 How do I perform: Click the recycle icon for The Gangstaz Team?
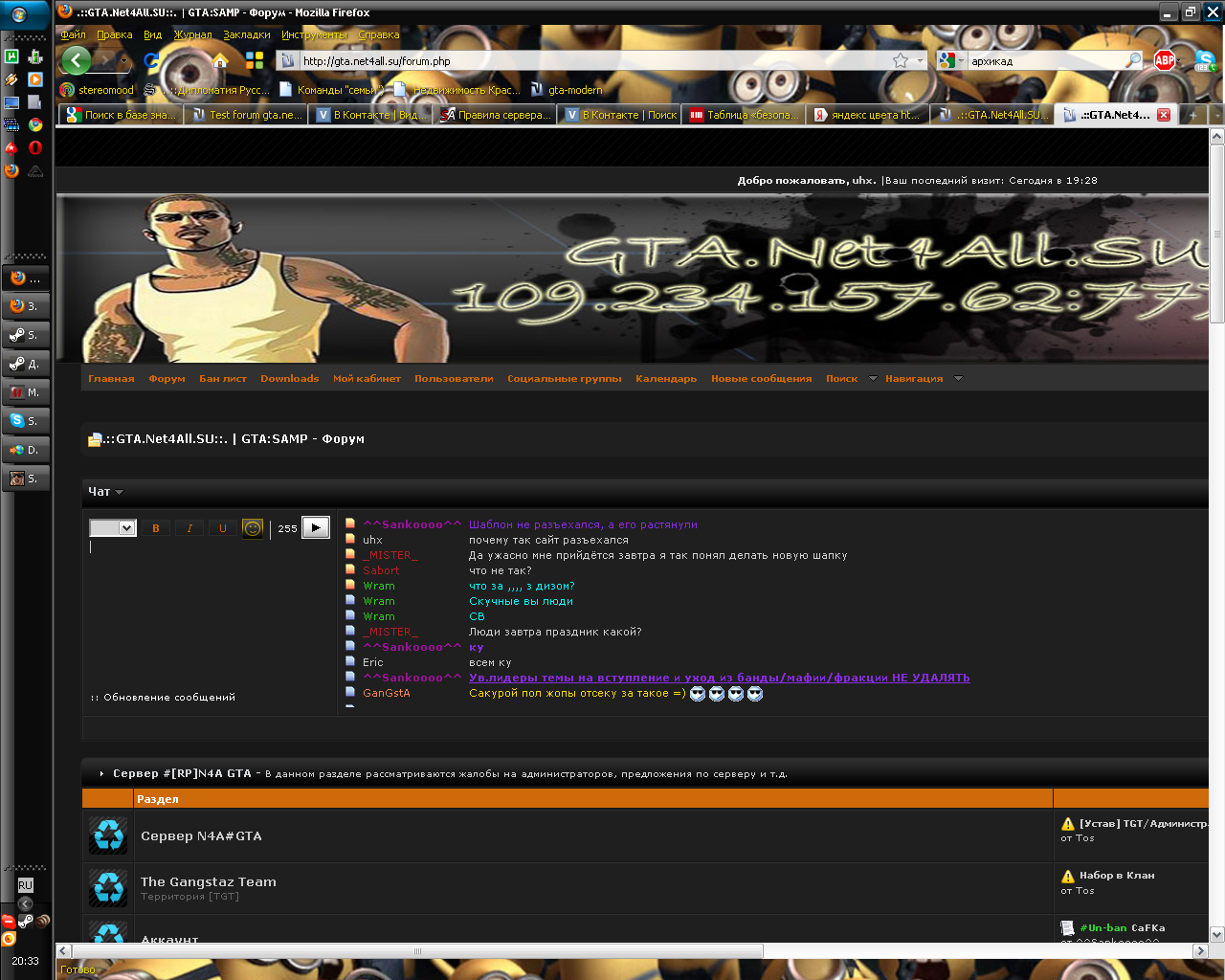point(108,887)
